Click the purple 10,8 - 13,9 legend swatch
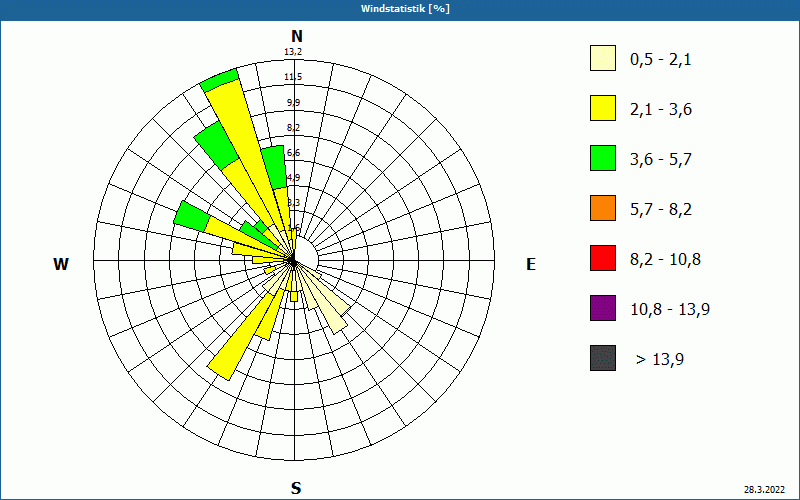Viewport: 800px width, 500px height. [603, 308]
